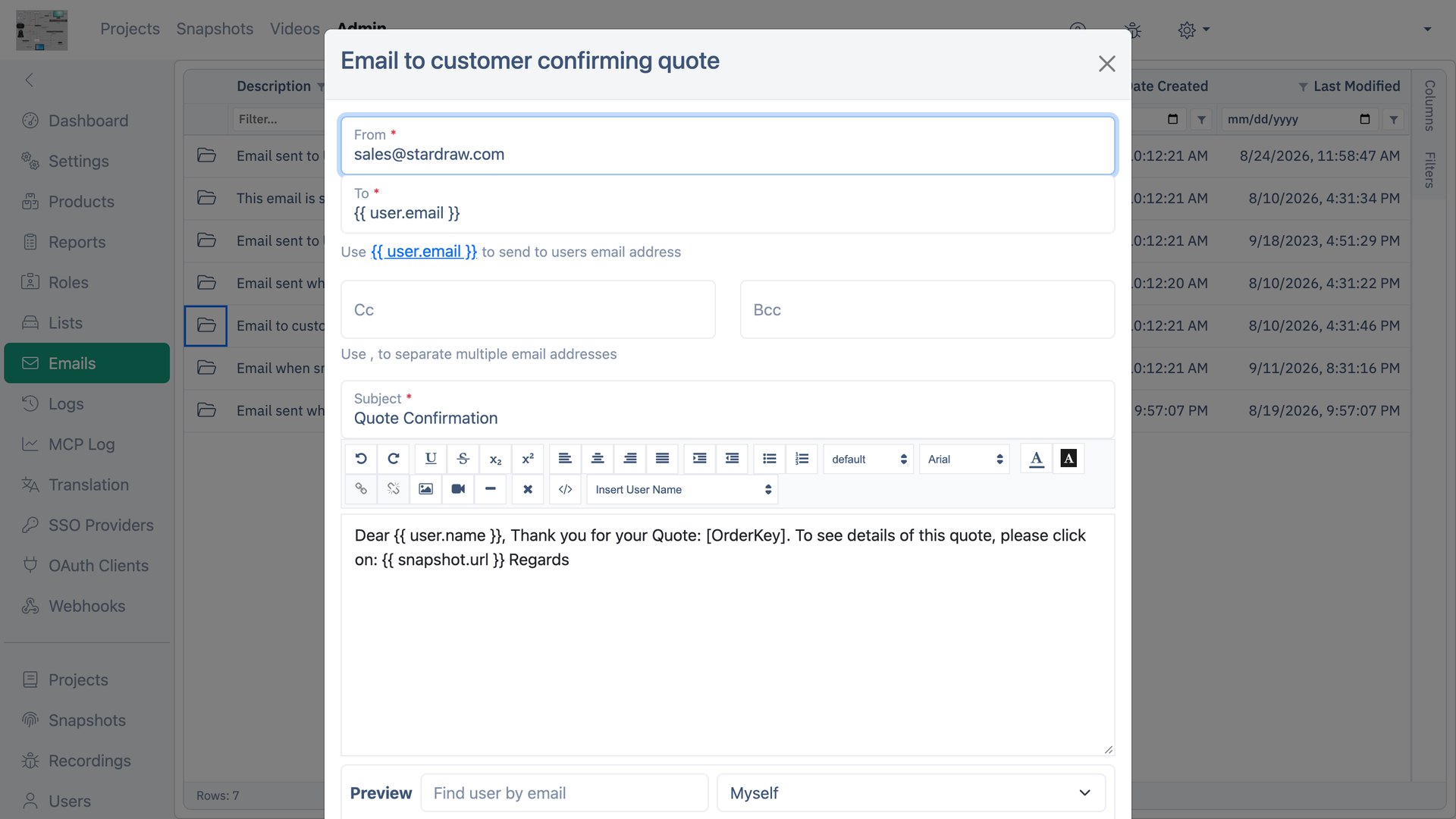Screen dimensions: 1456x819
Task: Insert a numbered list
Action: tap(802, 459)
